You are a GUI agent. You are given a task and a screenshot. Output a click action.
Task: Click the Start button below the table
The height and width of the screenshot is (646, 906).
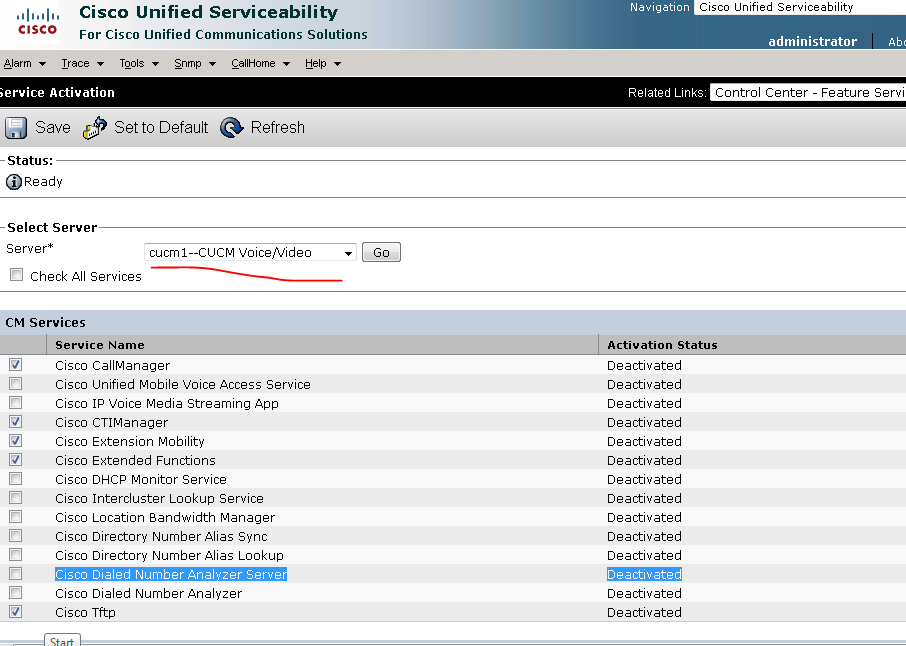point(62,640)
